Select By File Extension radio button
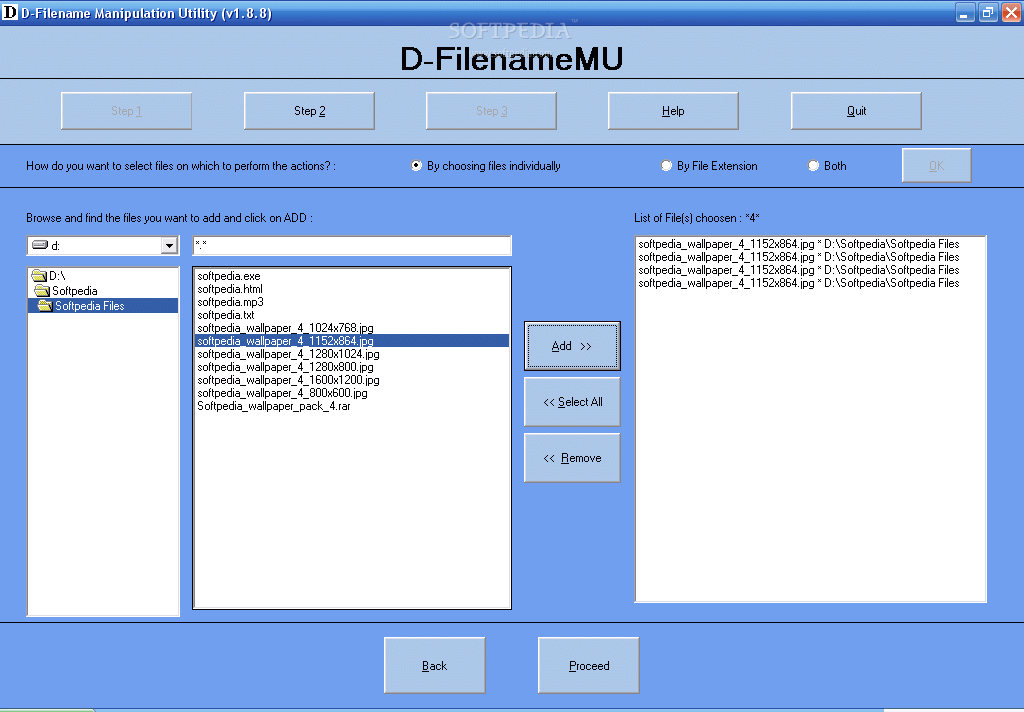Screen dimensions: 1024x712 tap(666, 166)
